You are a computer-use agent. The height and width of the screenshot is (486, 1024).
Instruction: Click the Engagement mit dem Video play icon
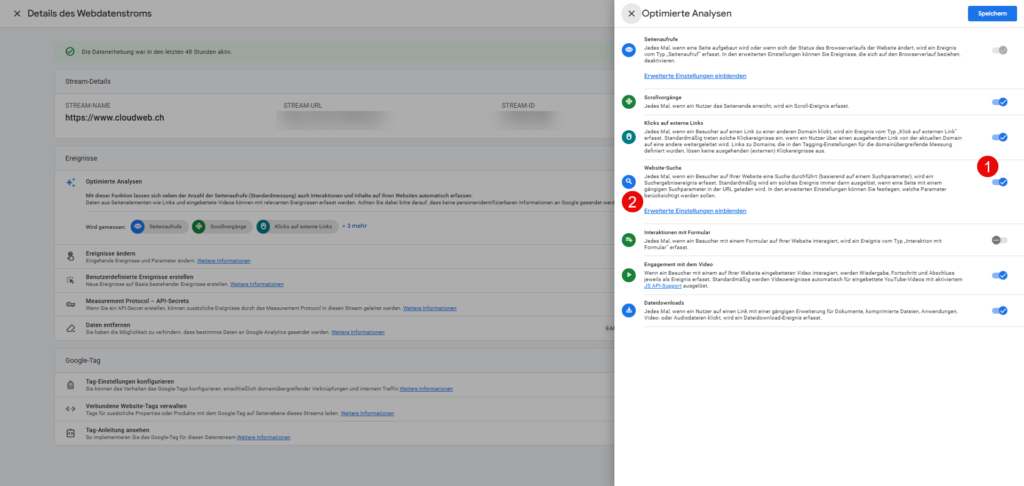[x=628, y=275]
